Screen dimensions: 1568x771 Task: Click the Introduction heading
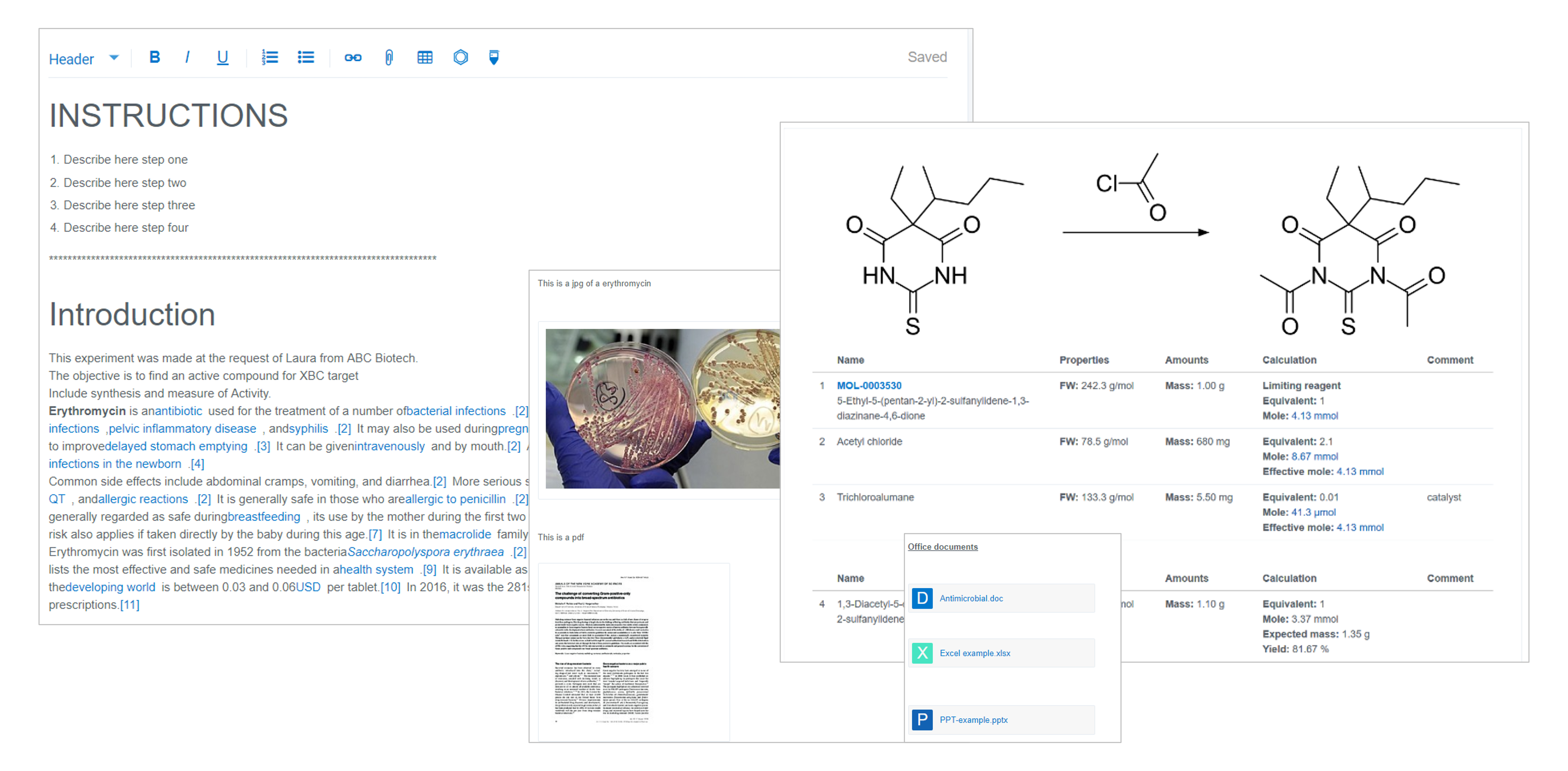coord(132,315)
